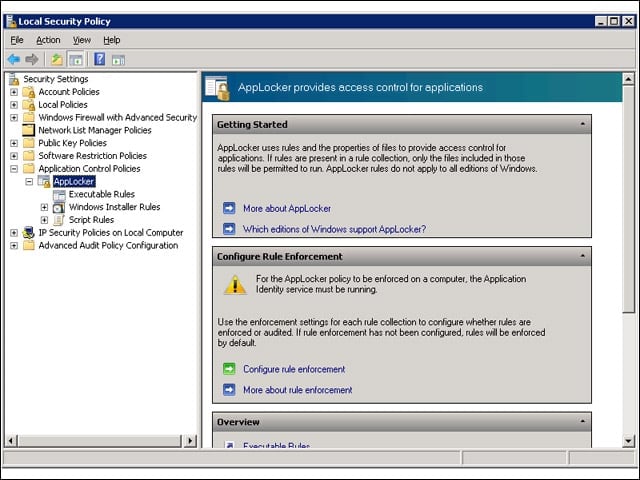Image resolution: width=640 pixels, height=480 pixels.
Task: Click the right pane scroll up arrow
Action: click(x=629, y=79)
